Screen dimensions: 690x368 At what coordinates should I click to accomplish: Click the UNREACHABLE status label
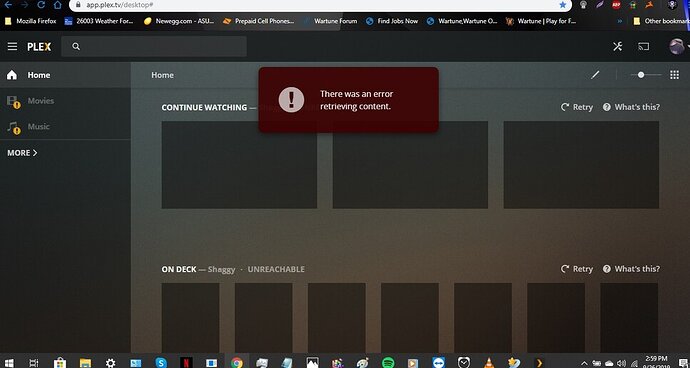(x=276, y=269)
